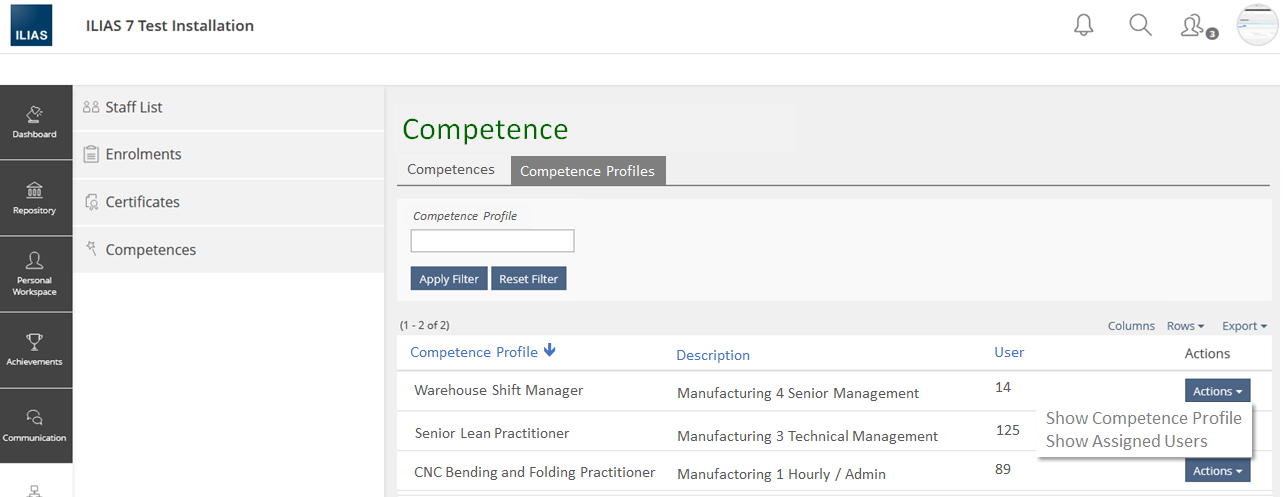Open Enrolments submenu item
This screenshot has height=497, width=1285.
[143, 154]
